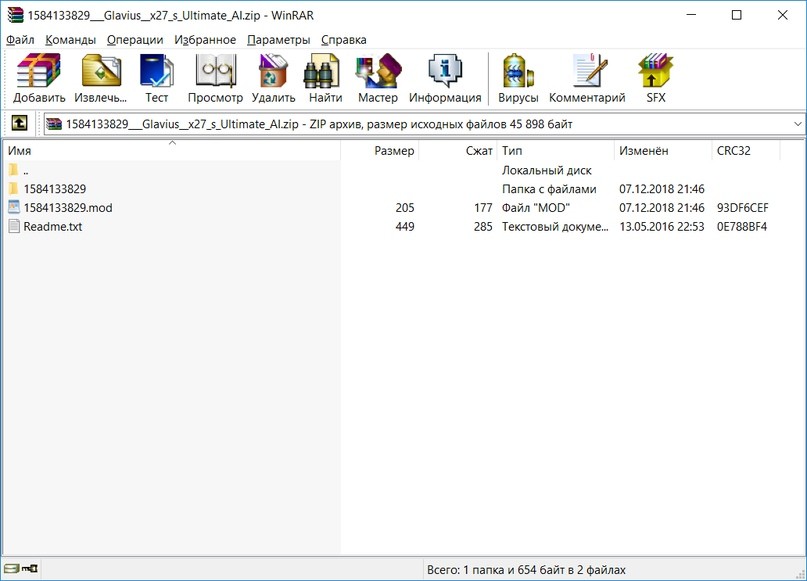The image size is (807, 581).
Task: Click the Извлечь (Extract) toolbar icon
Action: (101, 79)
